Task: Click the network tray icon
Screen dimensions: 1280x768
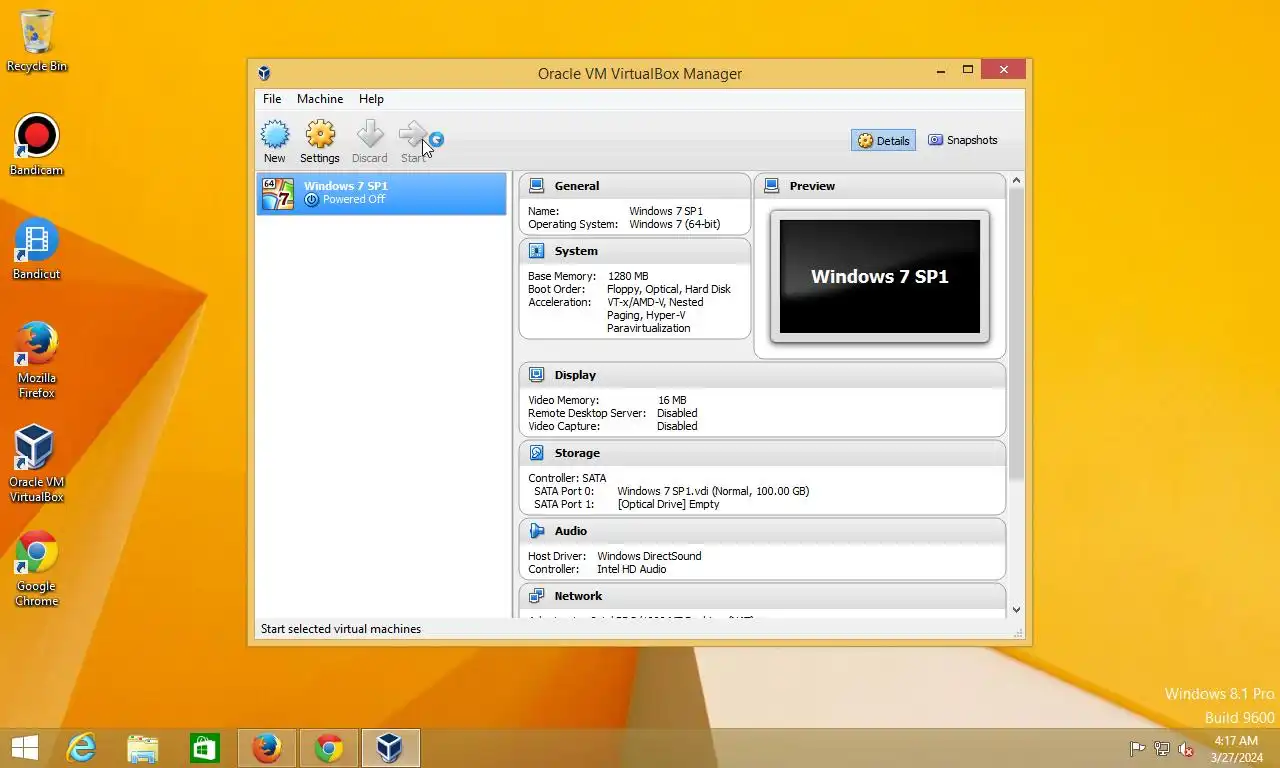Action: click(1162, 748)
